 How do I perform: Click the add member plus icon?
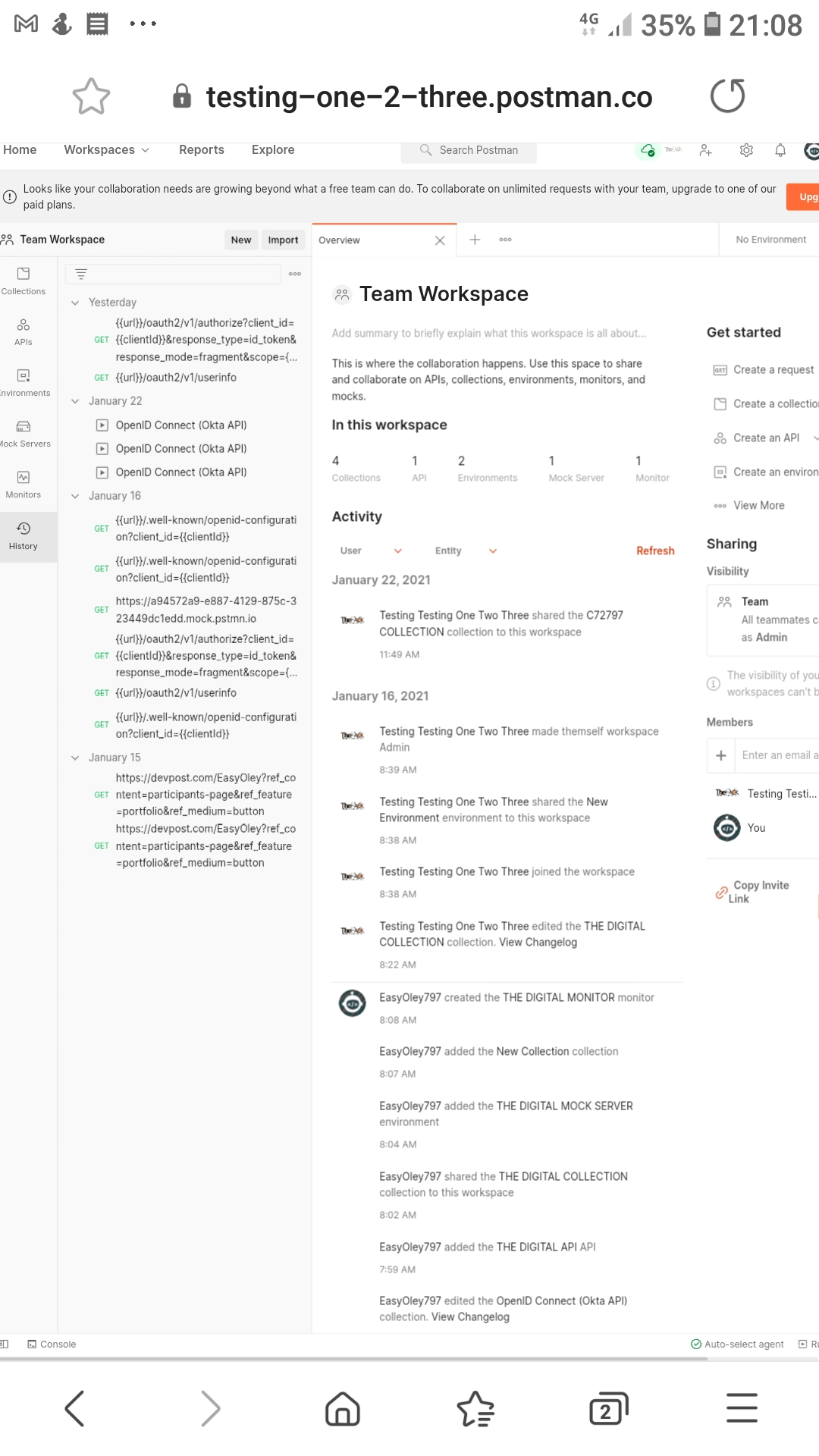coord(721,755)
